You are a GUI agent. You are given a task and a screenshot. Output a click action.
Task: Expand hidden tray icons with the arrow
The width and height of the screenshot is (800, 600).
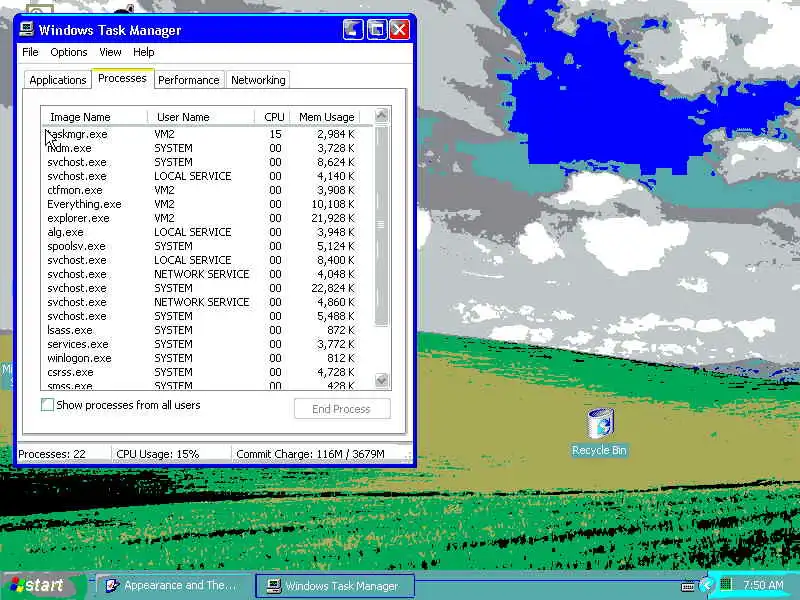(706, 585)
